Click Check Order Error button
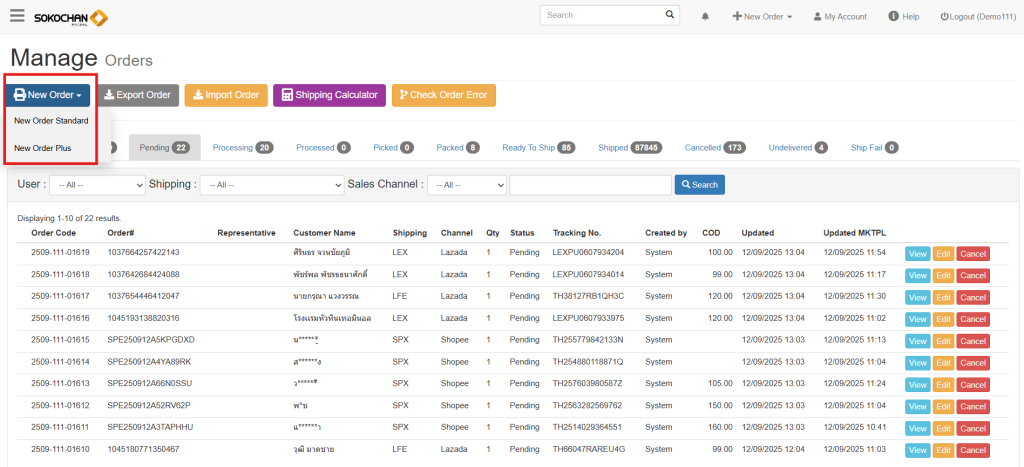1024x467 pixels. 443,95
